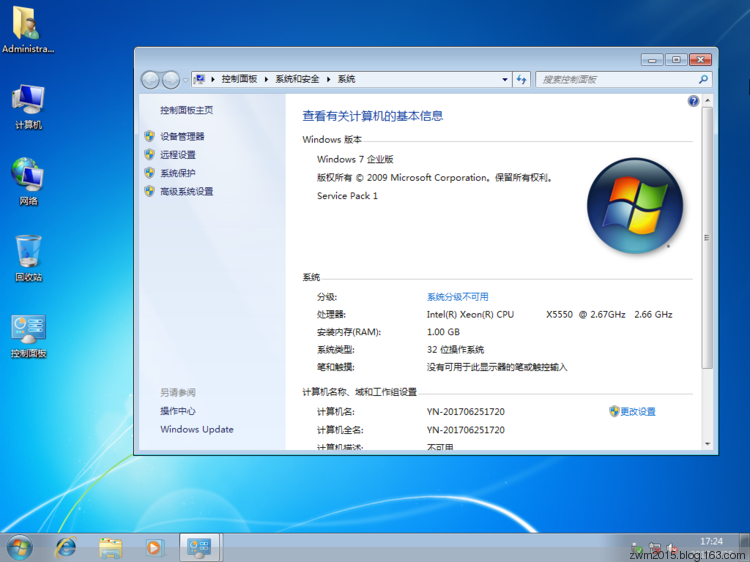750x562 pixels.
Task: Click shield icon beside 更改设置
Action: pyautogui.click(x=614, y=411)
